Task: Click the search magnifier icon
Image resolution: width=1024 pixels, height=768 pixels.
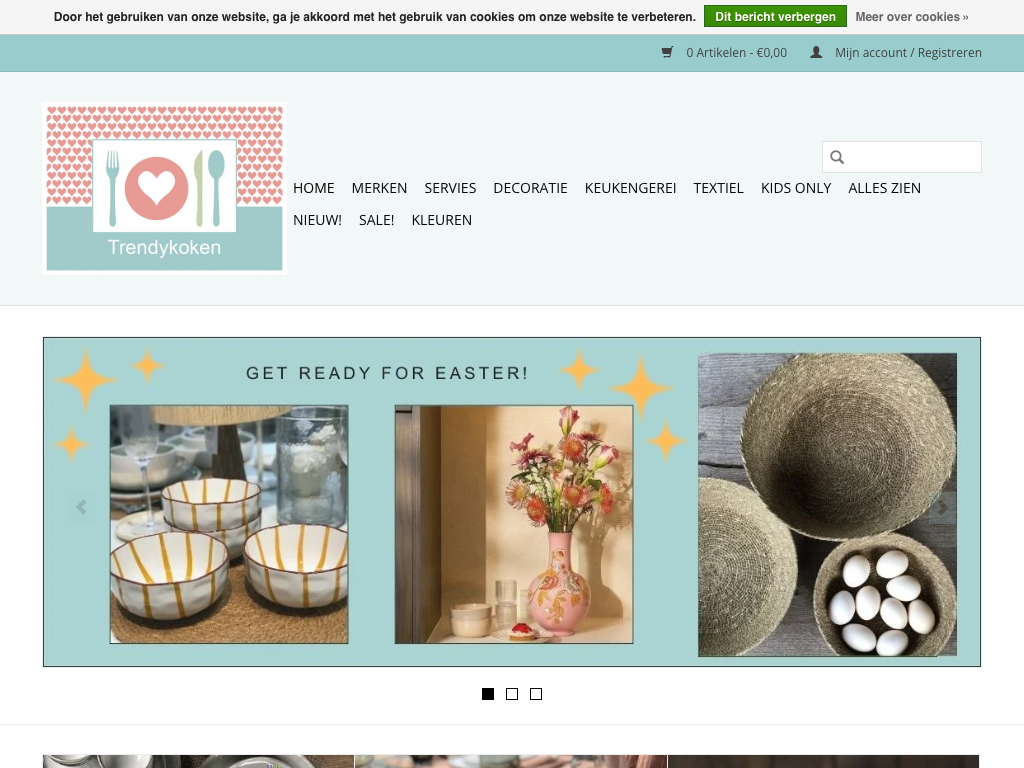Action: point(838,157)
